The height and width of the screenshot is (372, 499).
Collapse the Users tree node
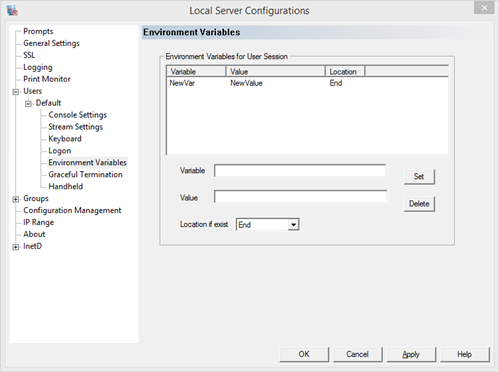point(16,92)
